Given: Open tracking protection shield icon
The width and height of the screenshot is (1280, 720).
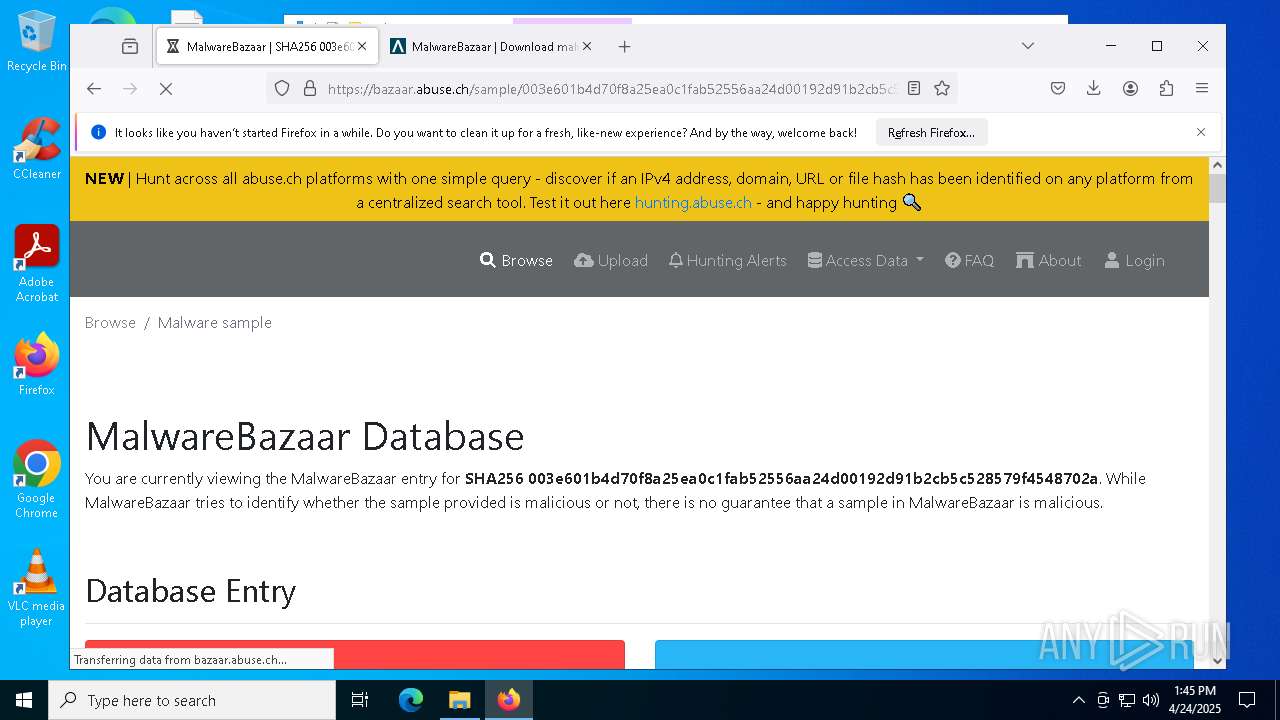Looking at the screenshot, I should pos(282,89).
